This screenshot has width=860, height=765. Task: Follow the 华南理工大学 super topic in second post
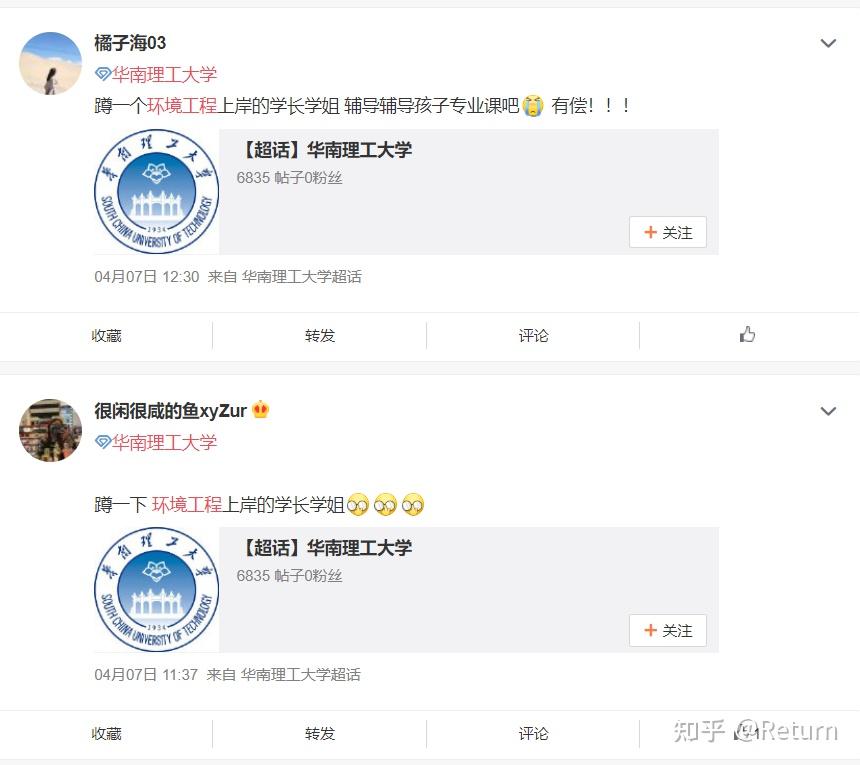point(668,631)
